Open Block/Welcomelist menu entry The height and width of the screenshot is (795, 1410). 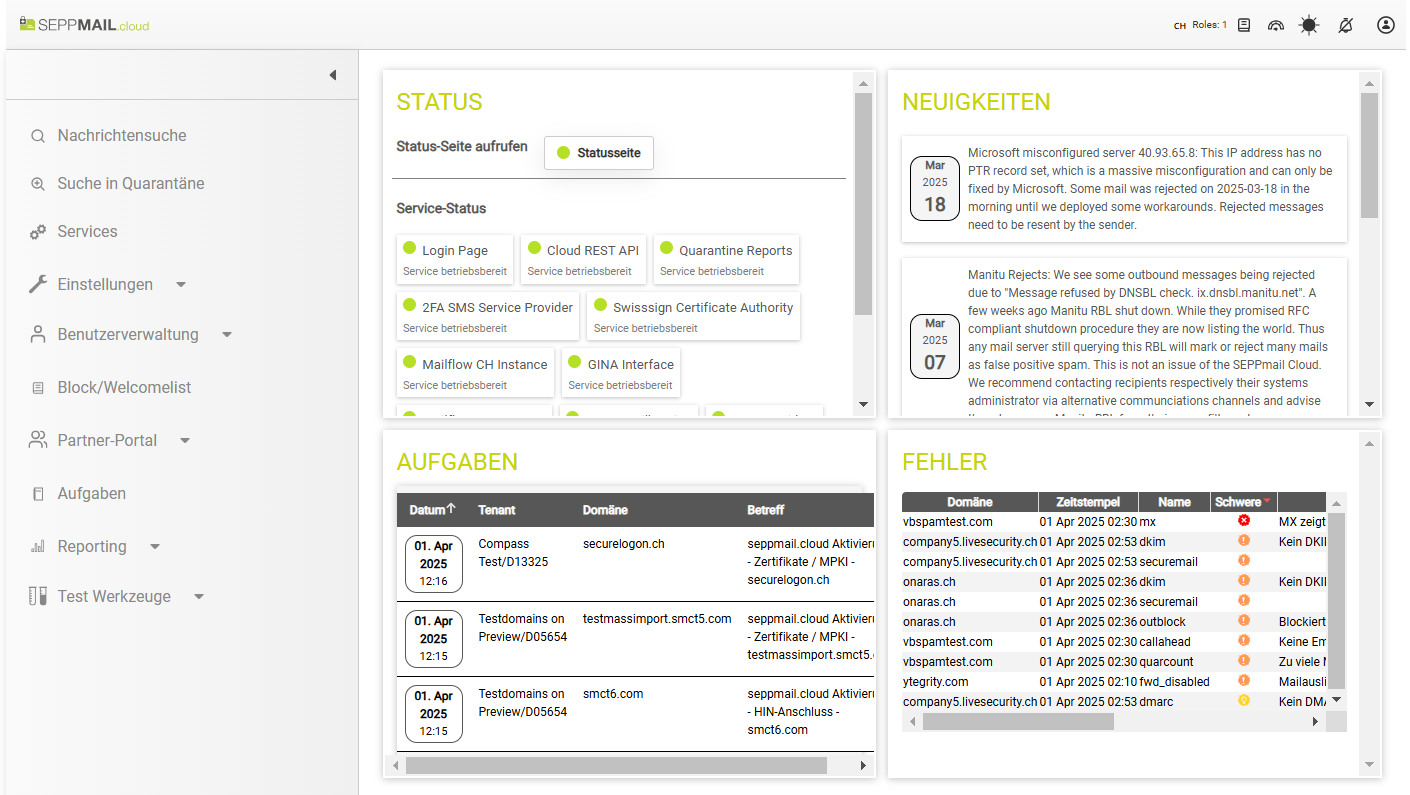tap(124, 387)
